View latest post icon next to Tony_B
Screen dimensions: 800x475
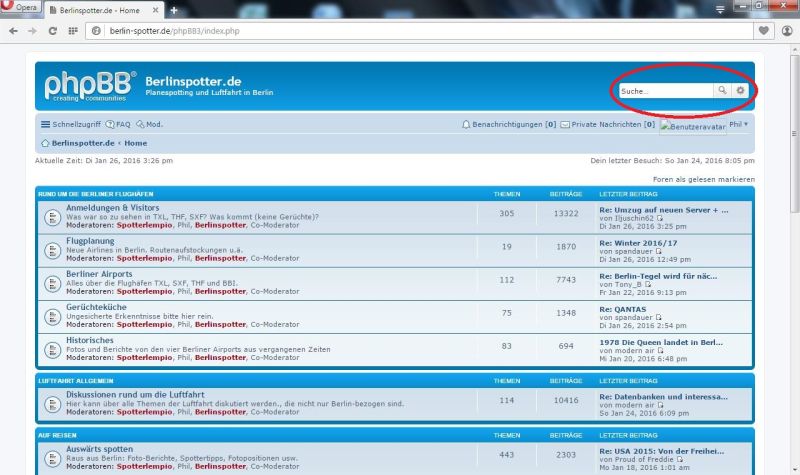pos(648,285)
